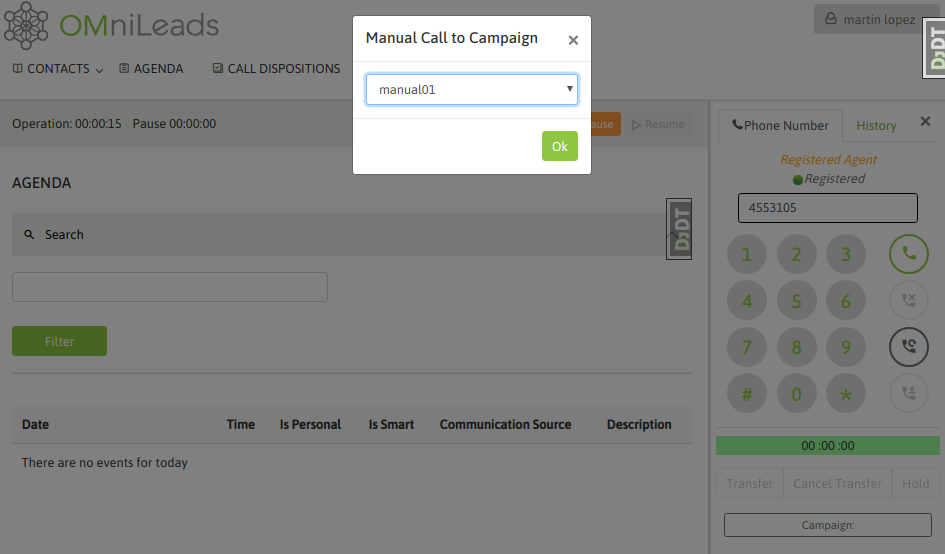Click the Transfer button

point(750,483)
